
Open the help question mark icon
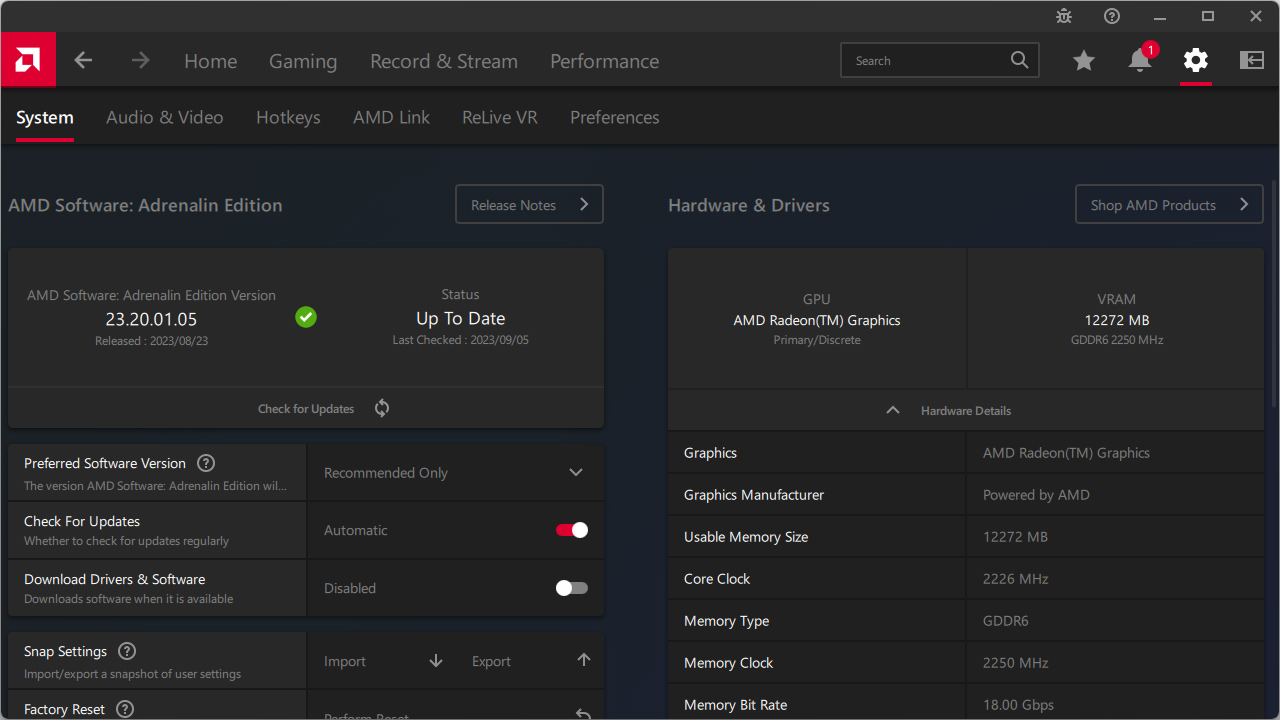tap(1112, 16)
